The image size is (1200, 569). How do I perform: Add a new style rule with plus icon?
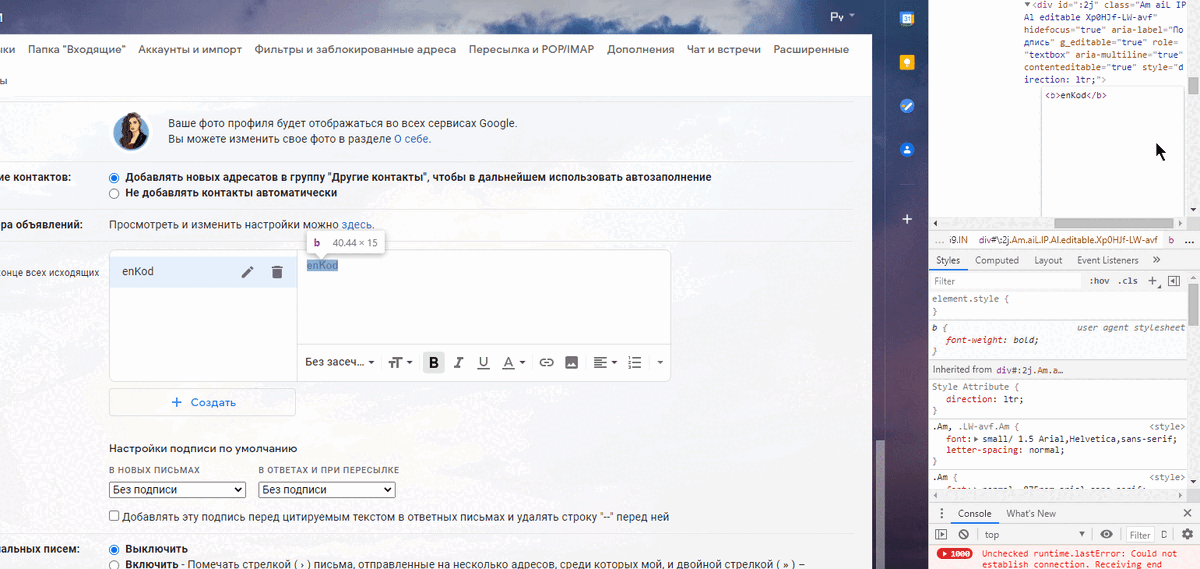[1153, 281]
